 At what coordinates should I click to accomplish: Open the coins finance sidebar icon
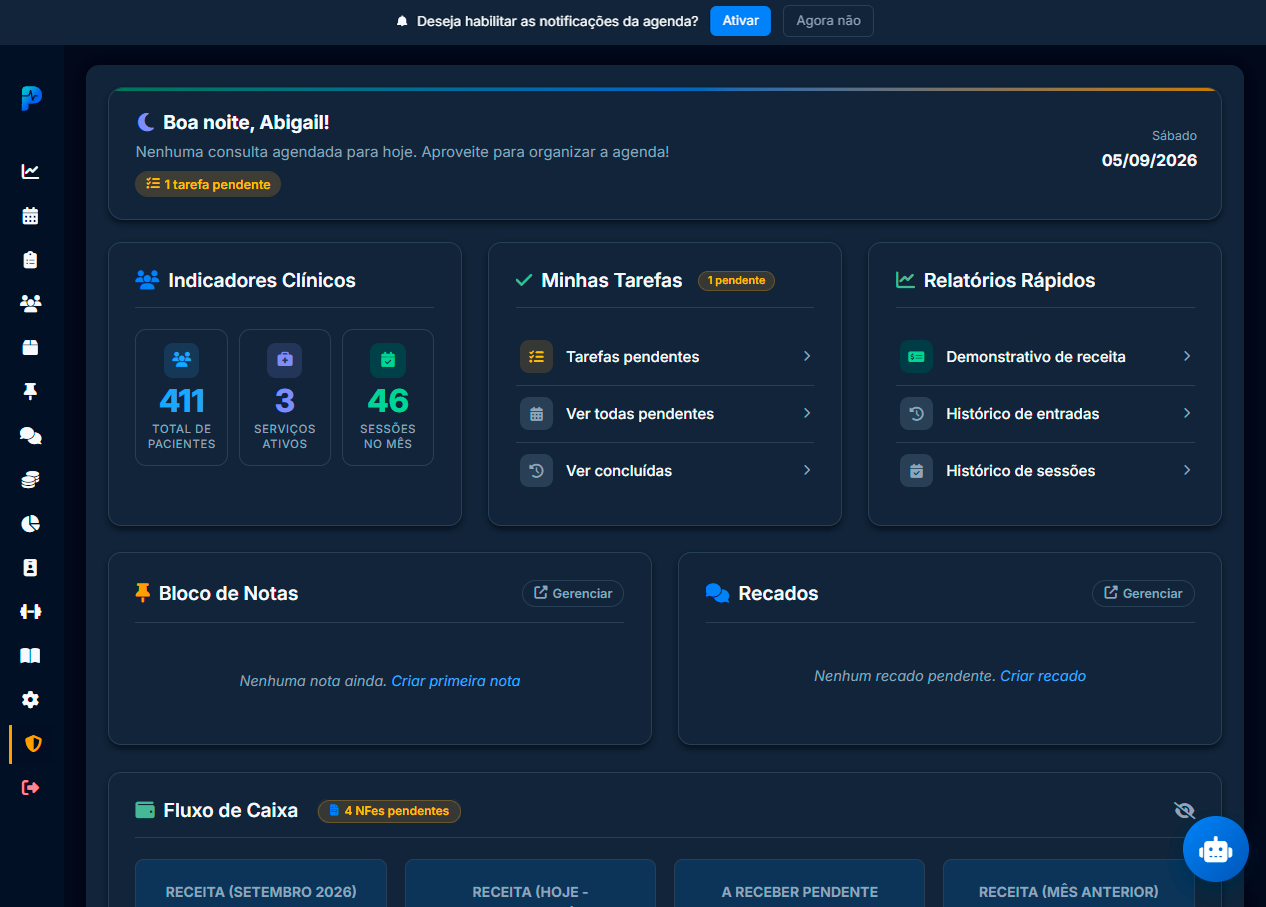tap(31, 479)
